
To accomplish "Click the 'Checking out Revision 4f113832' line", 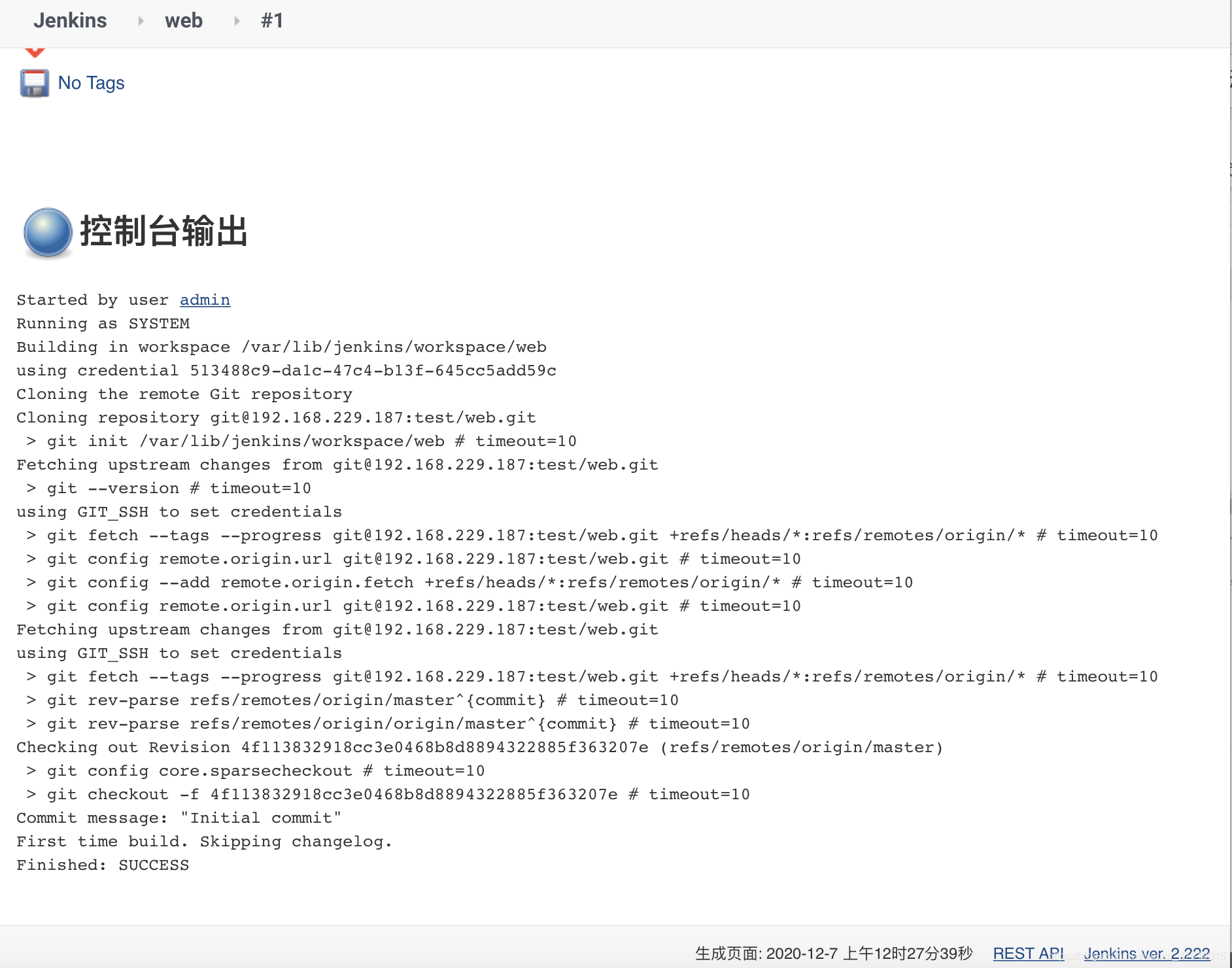I will coord(479,747).
